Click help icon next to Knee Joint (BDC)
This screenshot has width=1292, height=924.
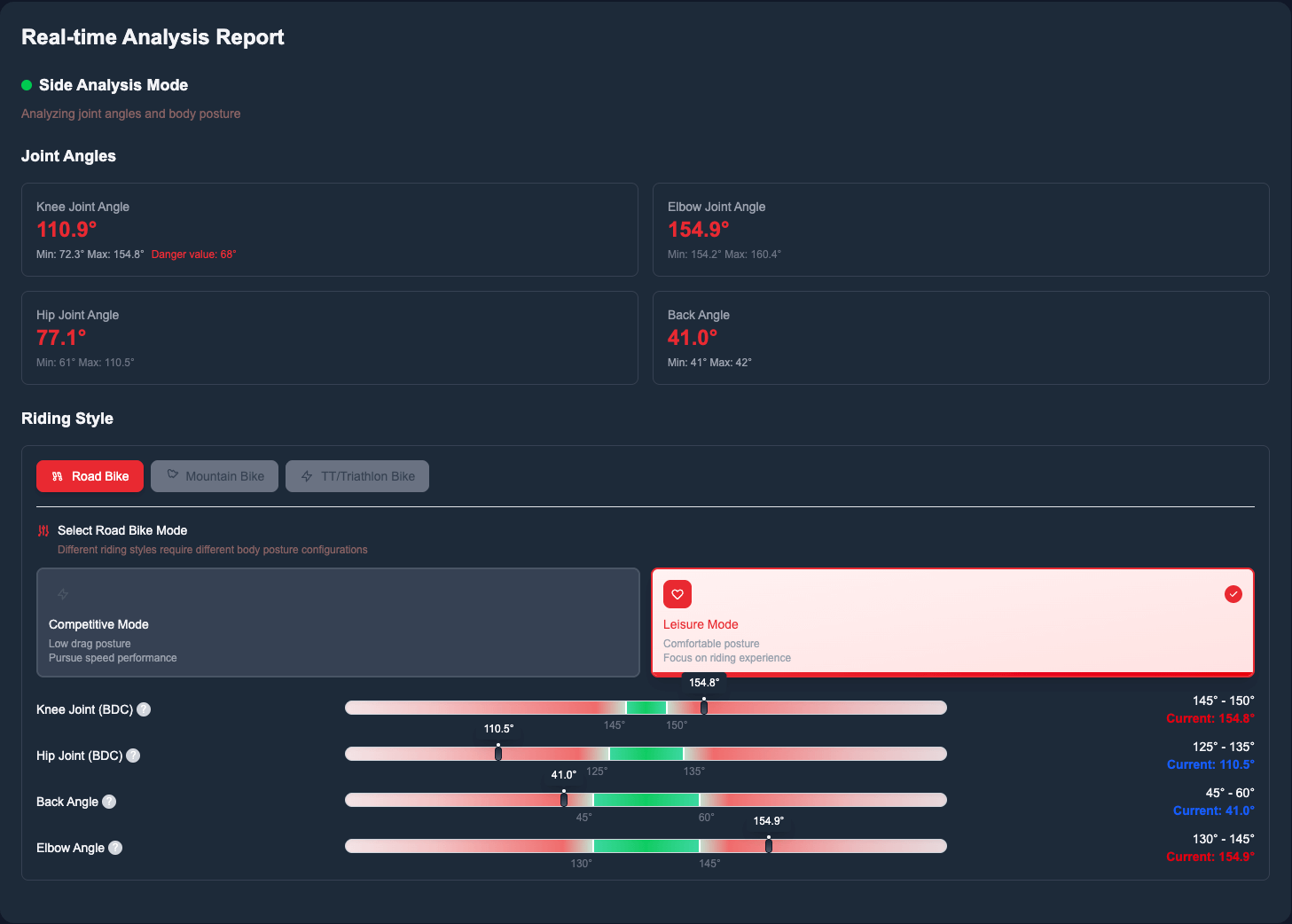click(144, 709)
